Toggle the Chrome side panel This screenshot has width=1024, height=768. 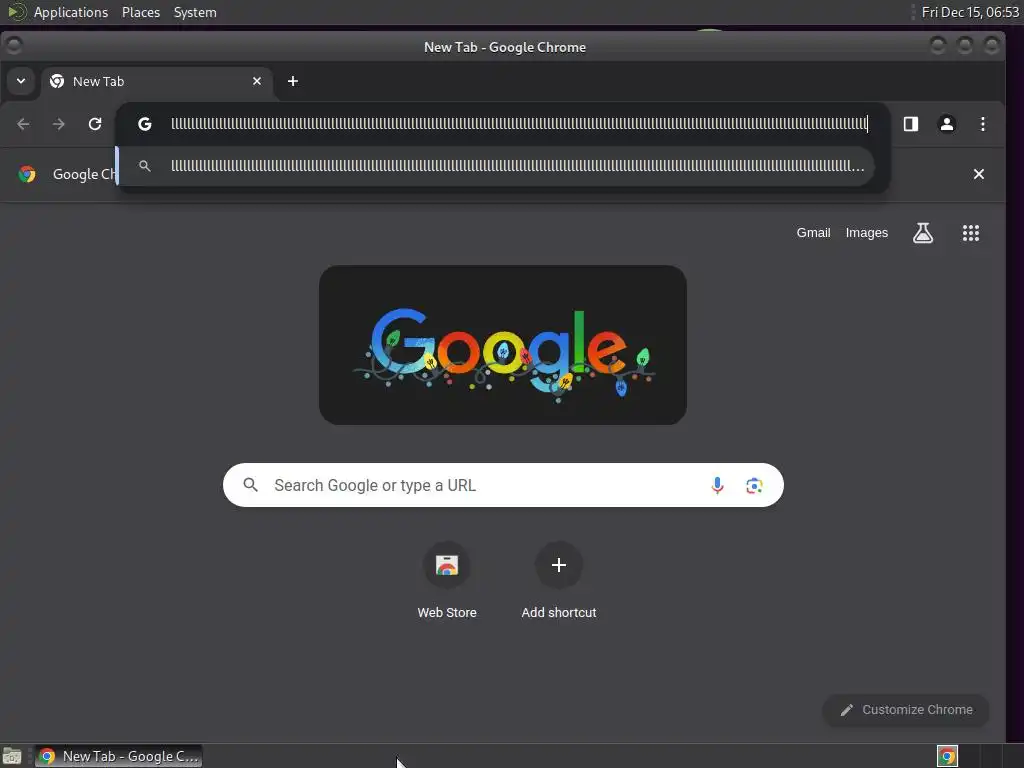pyautogui.click(x=911, y=124)
